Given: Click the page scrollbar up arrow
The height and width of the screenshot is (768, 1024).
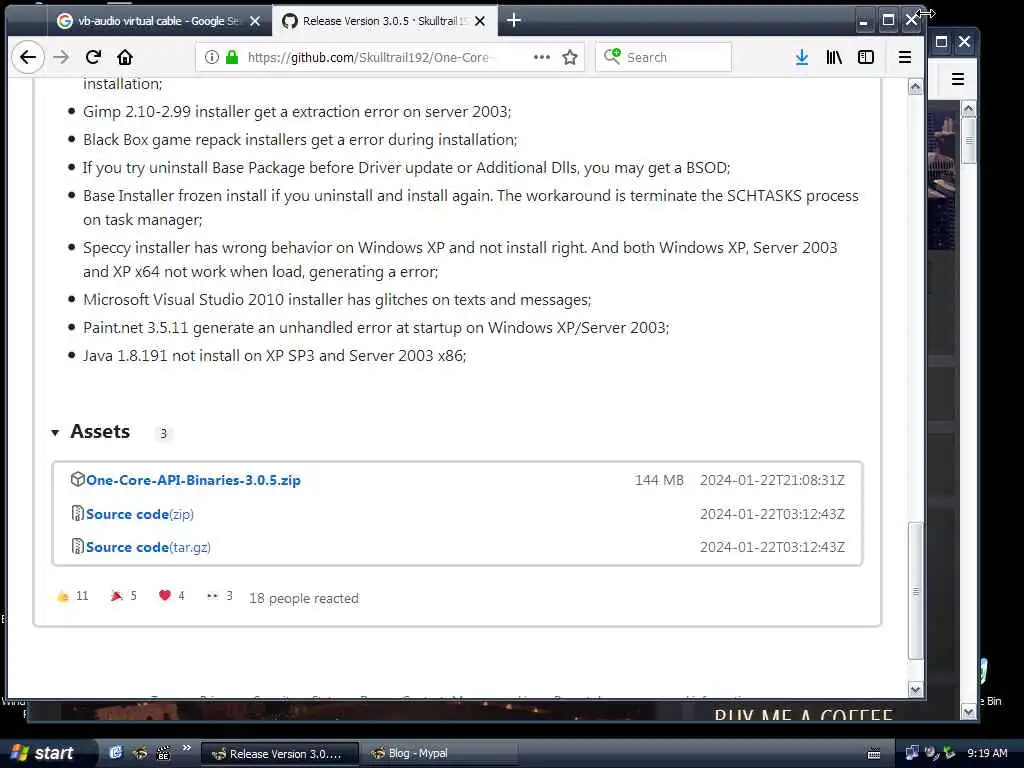Looking at the screenshot, I should pyautogui.click(x=916, y=87).
